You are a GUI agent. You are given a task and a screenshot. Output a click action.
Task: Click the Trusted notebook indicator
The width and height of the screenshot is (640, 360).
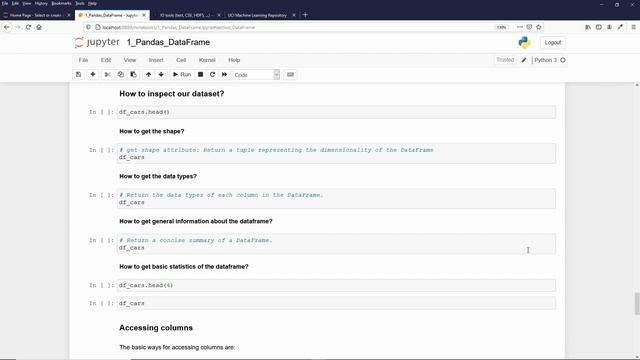[505, 60]
